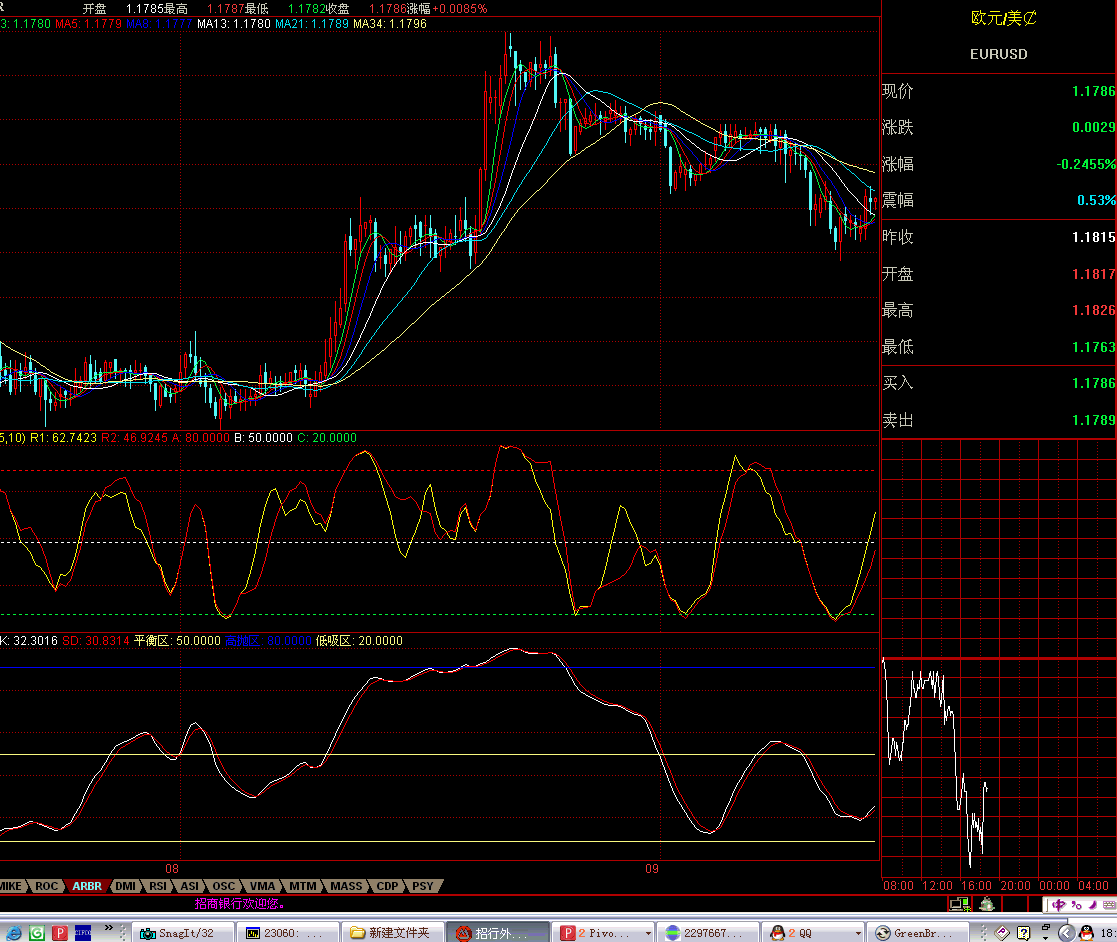Viewport: 1117px width, 942px height.
Task: Click the network connection status icon
Action: [960, 904]
